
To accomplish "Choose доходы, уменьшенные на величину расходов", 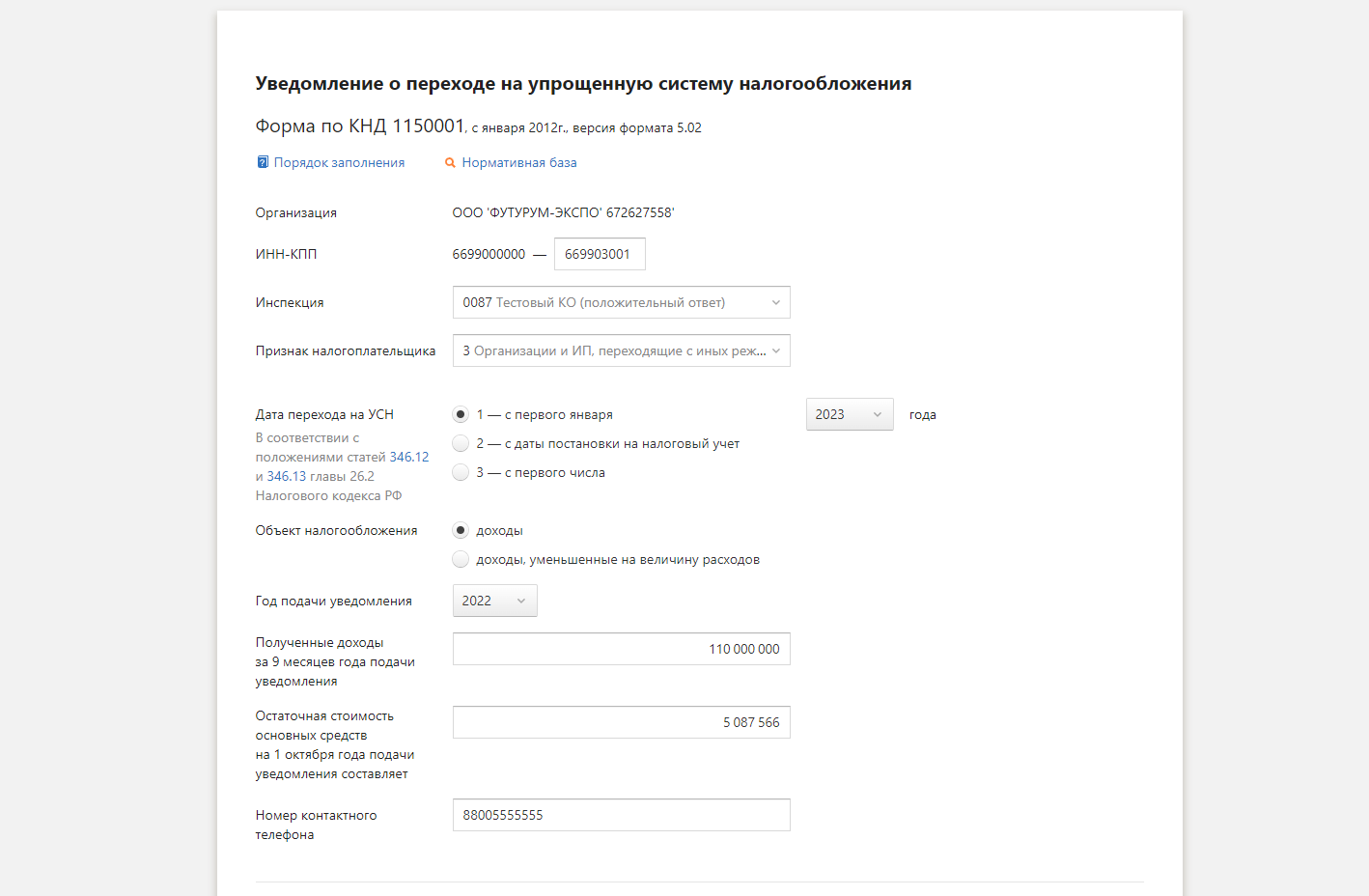I will tap(461, 559).
